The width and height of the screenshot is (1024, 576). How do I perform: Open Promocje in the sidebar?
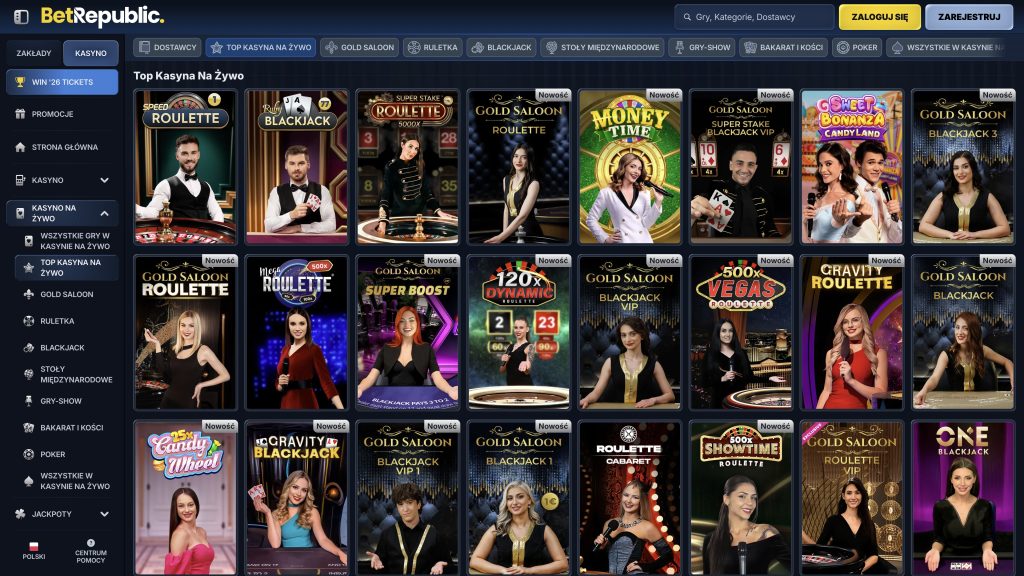[62, 114]
